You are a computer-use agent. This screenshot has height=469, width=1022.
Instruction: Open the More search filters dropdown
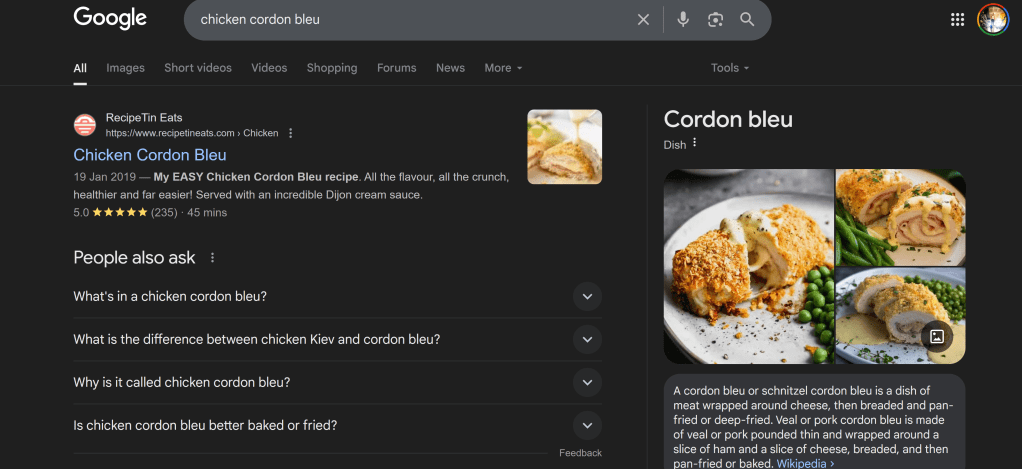tap(503, 68)
